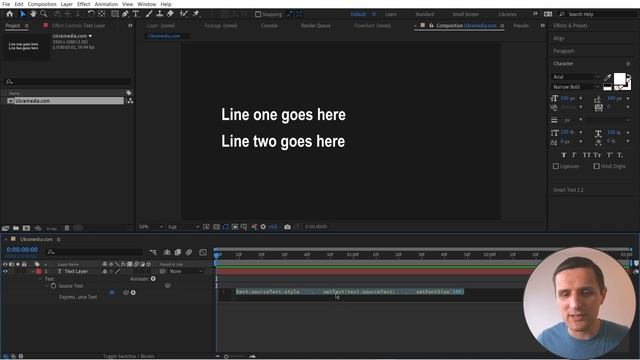The height and width of the screenshot is (360, 640).
Task: Switch to Effect Controls Text Layer tab
Action: click(78, 25)
